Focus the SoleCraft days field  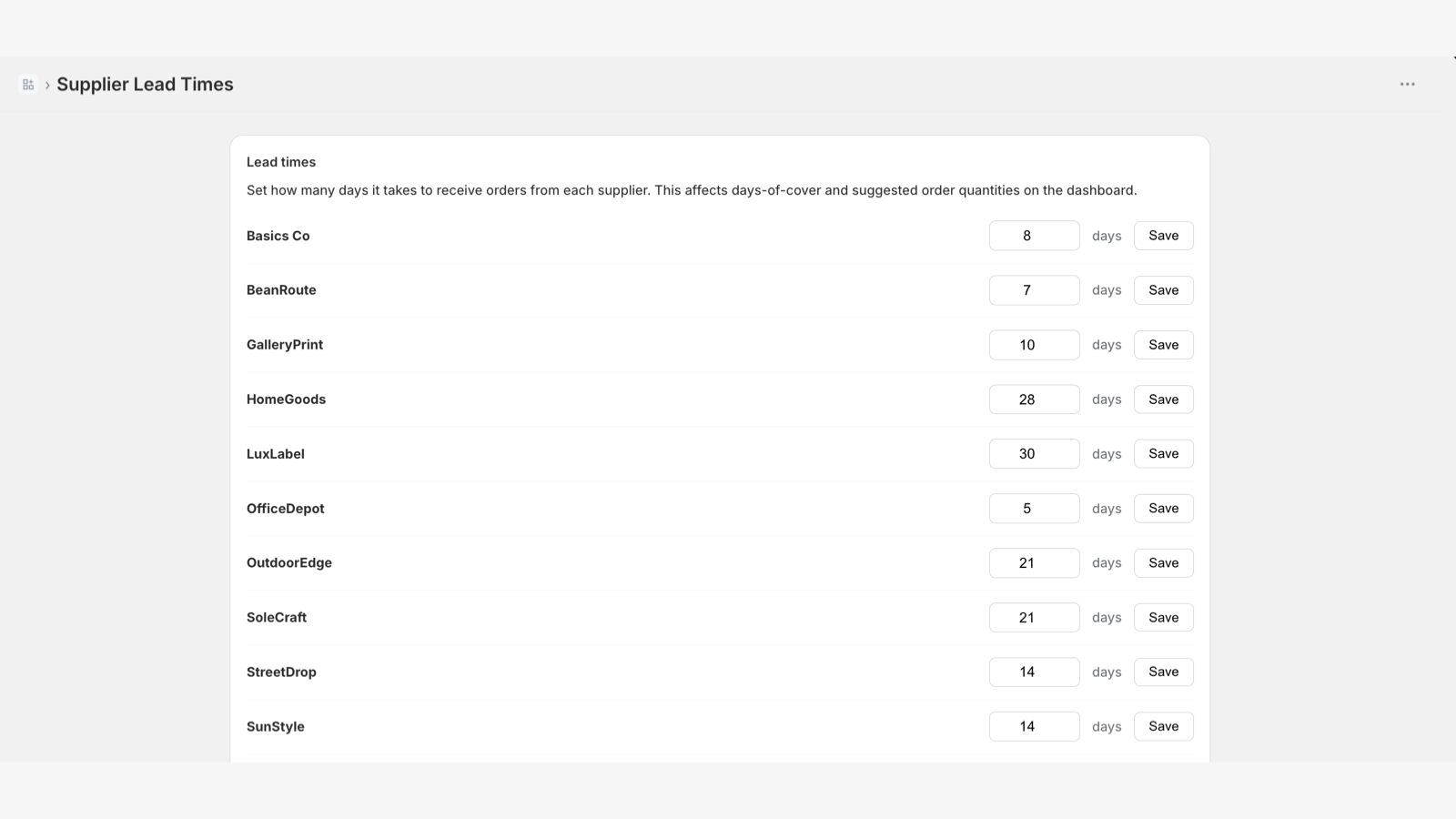[1034, 618]
